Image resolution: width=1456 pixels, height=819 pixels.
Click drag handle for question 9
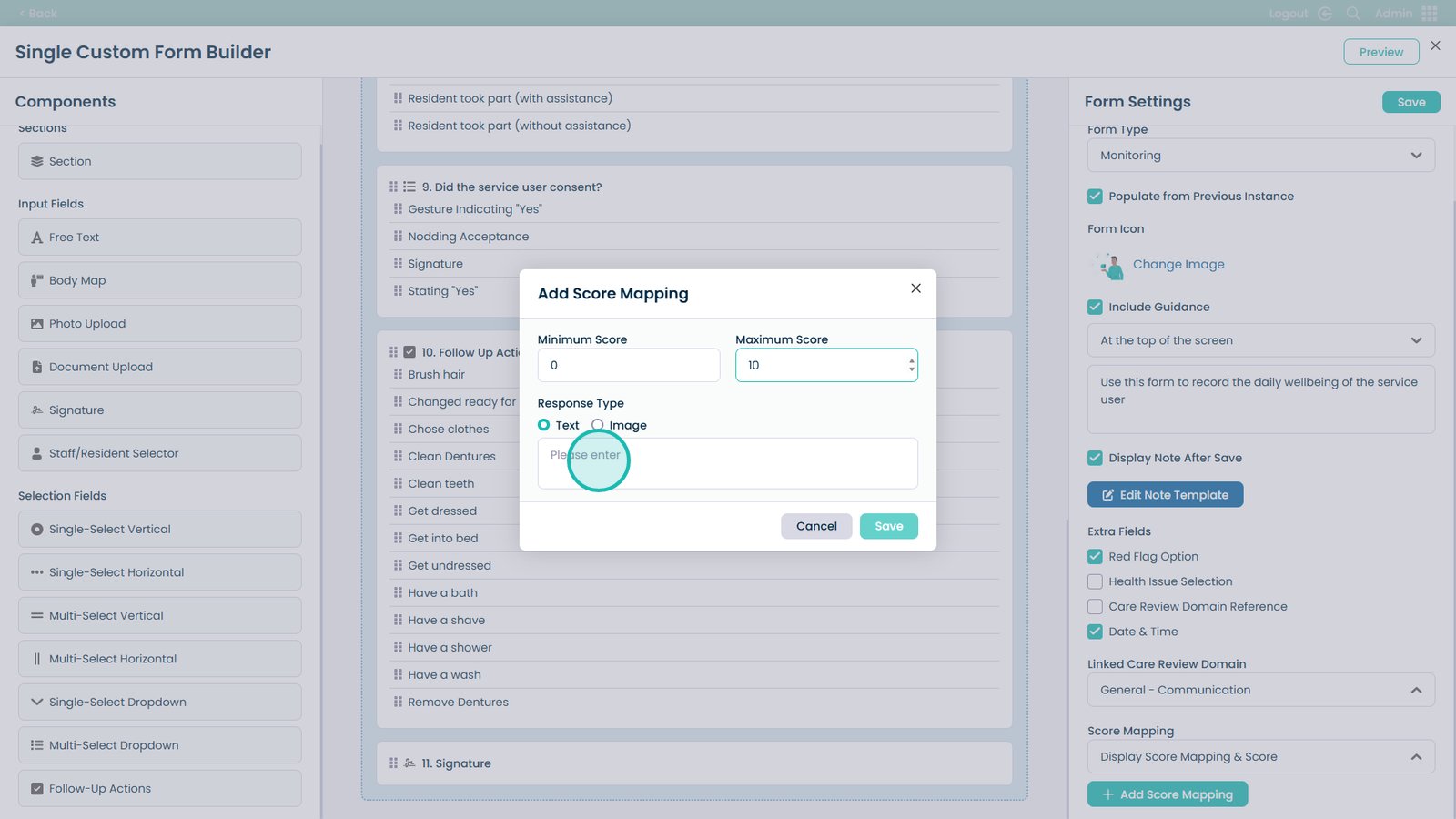pos(393,187)
